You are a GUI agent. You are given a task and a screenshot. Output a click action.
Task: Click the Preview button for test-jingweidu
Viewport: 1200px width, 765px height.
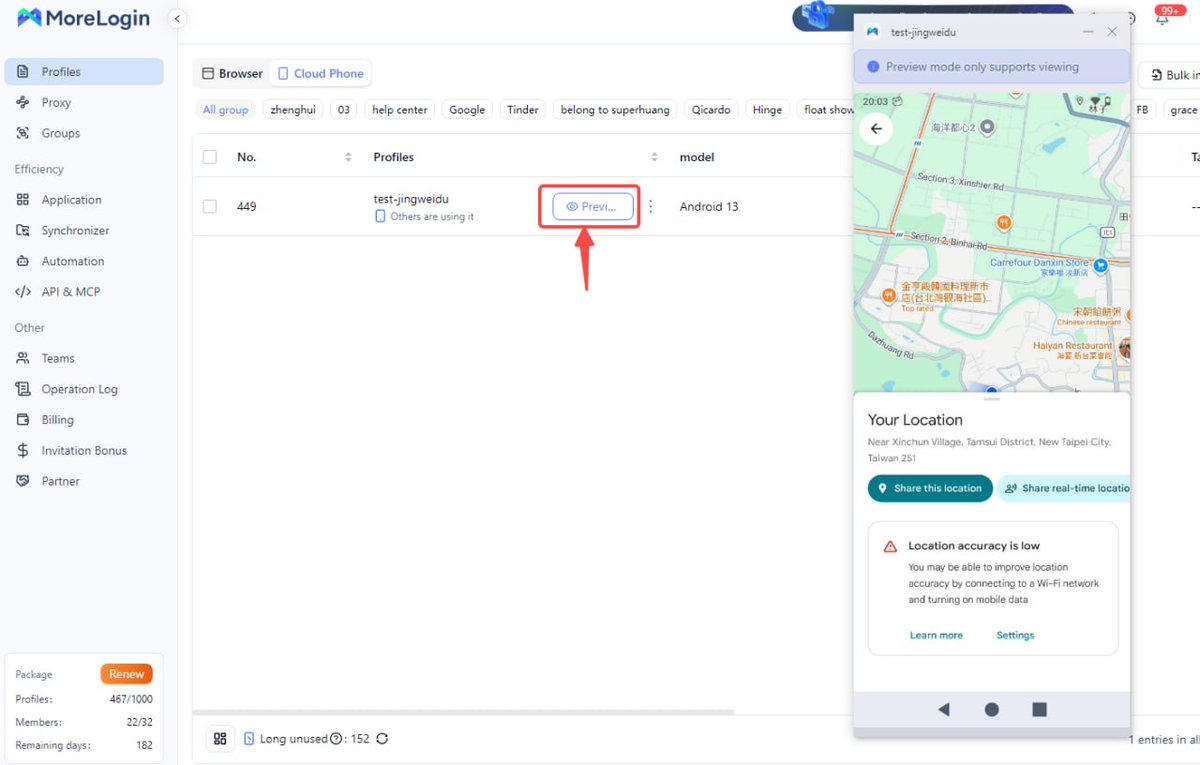pos(593,207)
